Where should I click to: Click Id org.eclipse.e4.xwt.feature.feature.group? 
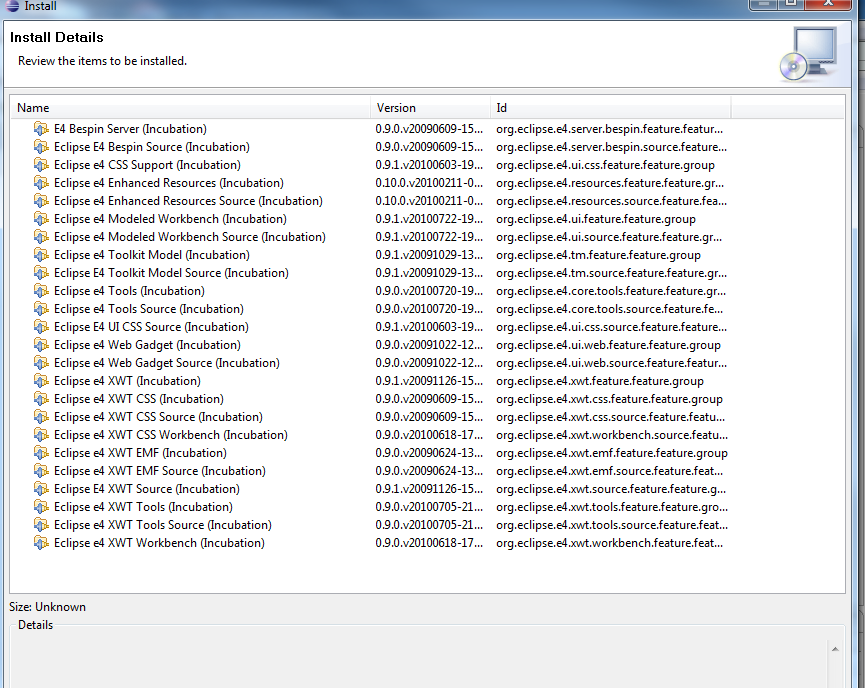point(600,381)
